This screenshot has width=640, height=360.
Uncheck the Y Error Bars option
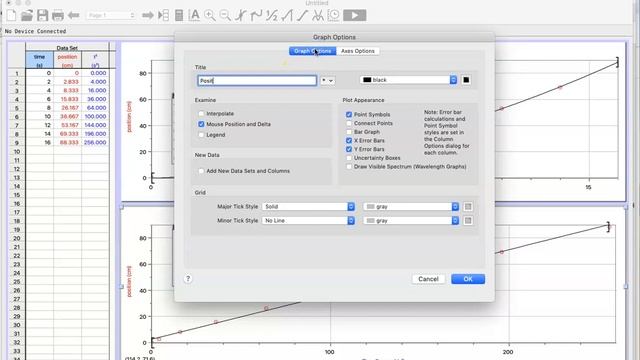point(349,149)
